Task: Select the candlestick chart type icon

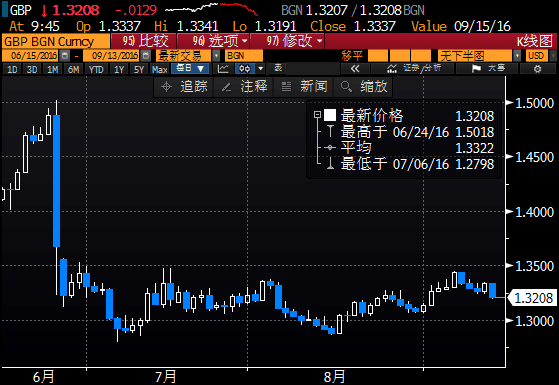Action: tap(245, 68)
